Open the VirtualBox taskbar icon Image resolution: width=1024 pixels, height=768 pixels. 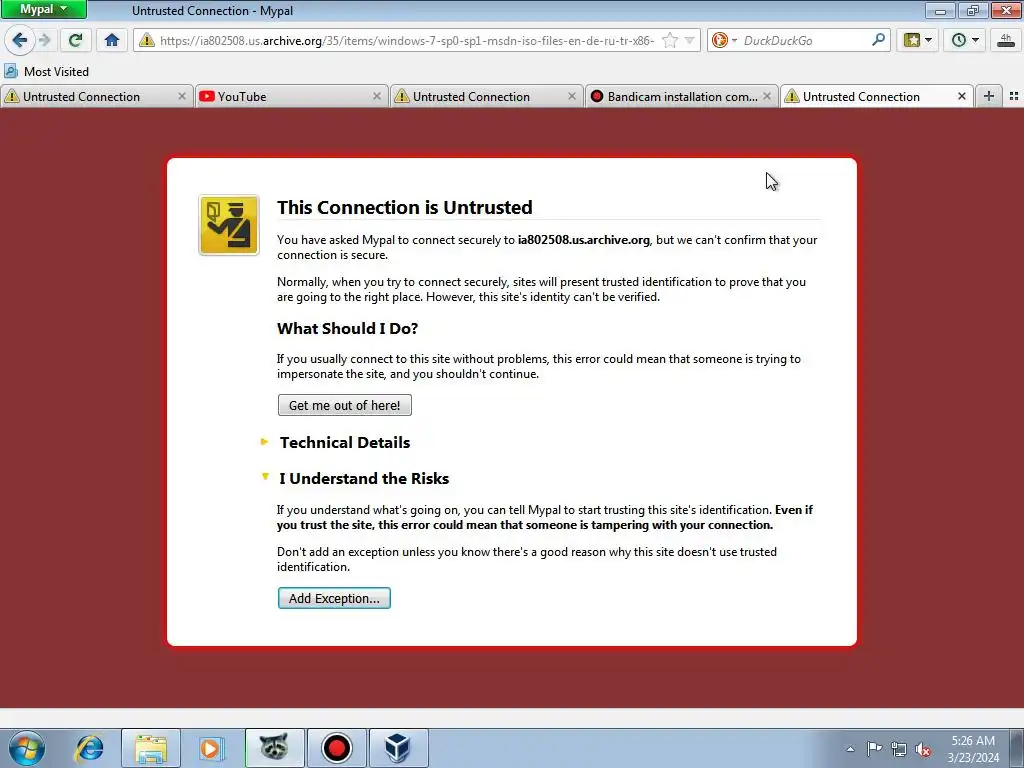(398, 748)
